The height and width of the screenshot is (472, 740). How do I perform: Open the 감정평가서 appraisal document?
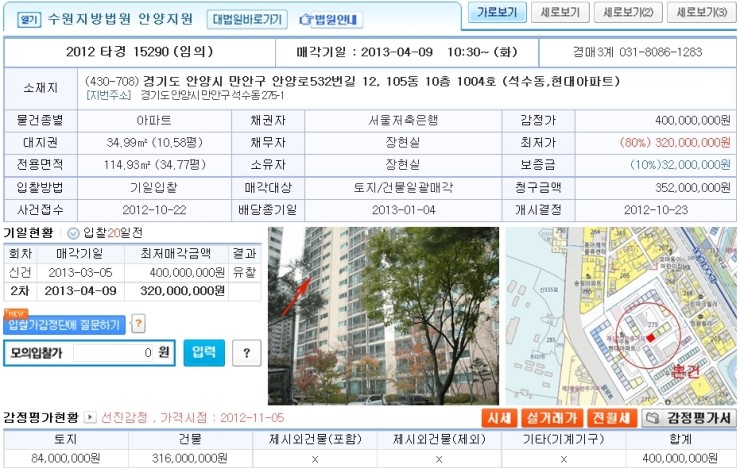[x=689, y=418]
